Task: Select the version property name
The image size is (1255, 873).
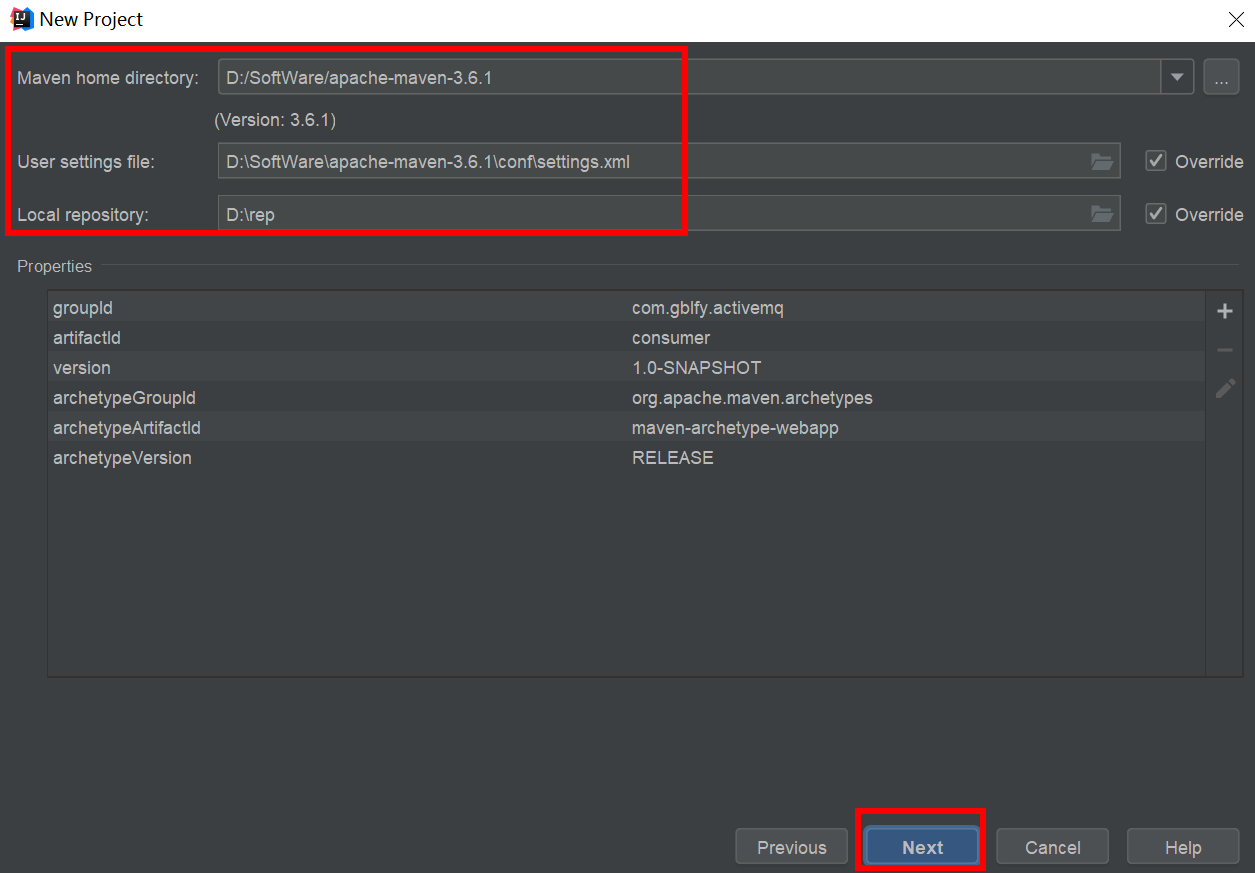Action: [x=82, y=368]
